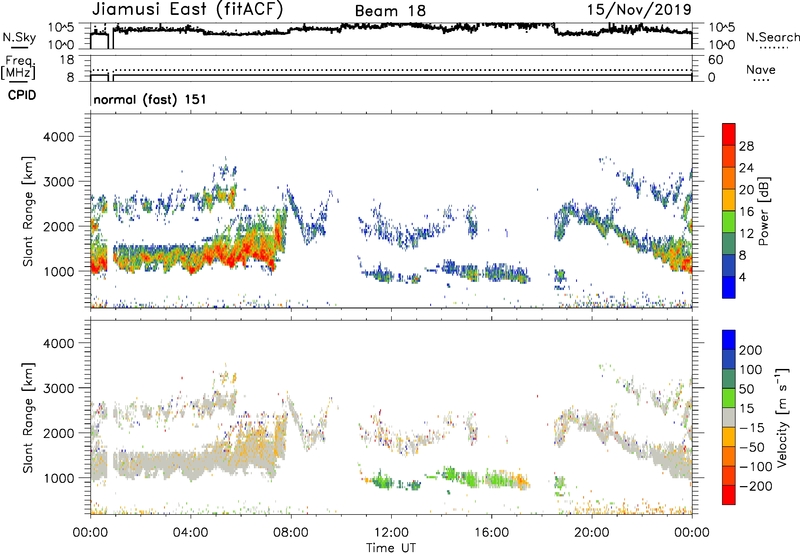Click the 'N.Search' legend label
800x554 pixels.
(x=772, y=37)
